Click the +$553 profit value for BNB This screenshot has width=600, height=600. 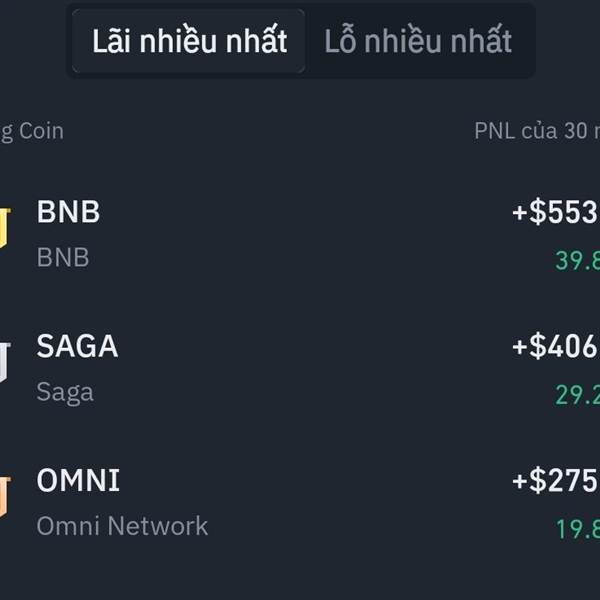556,212
